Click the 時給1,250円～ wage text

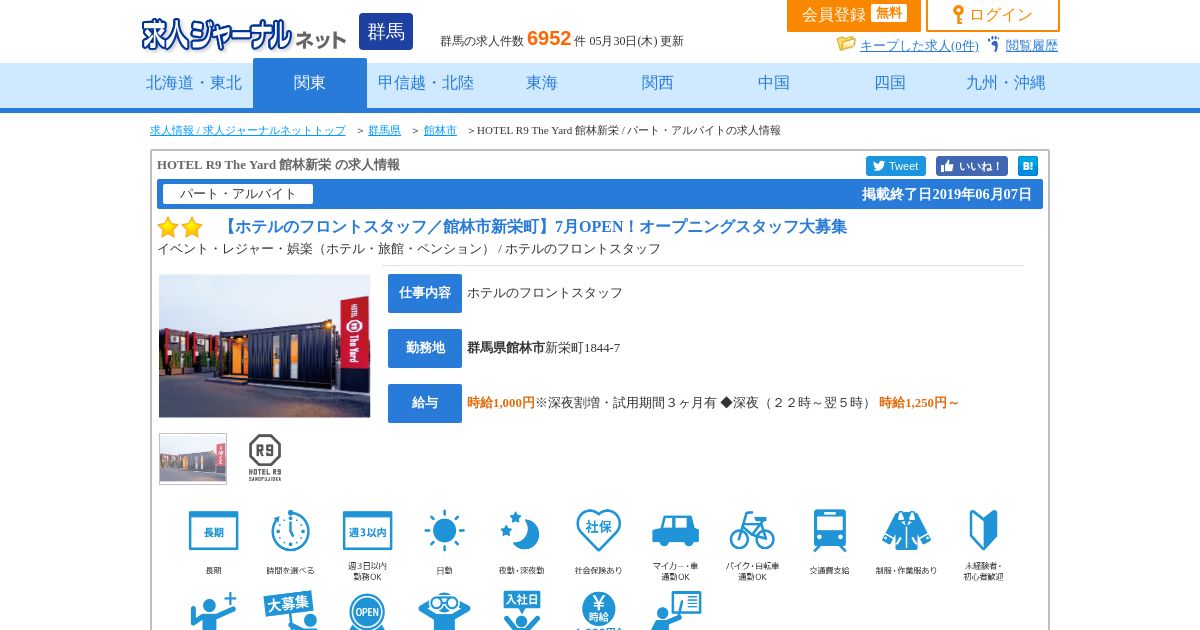[919, 403]
